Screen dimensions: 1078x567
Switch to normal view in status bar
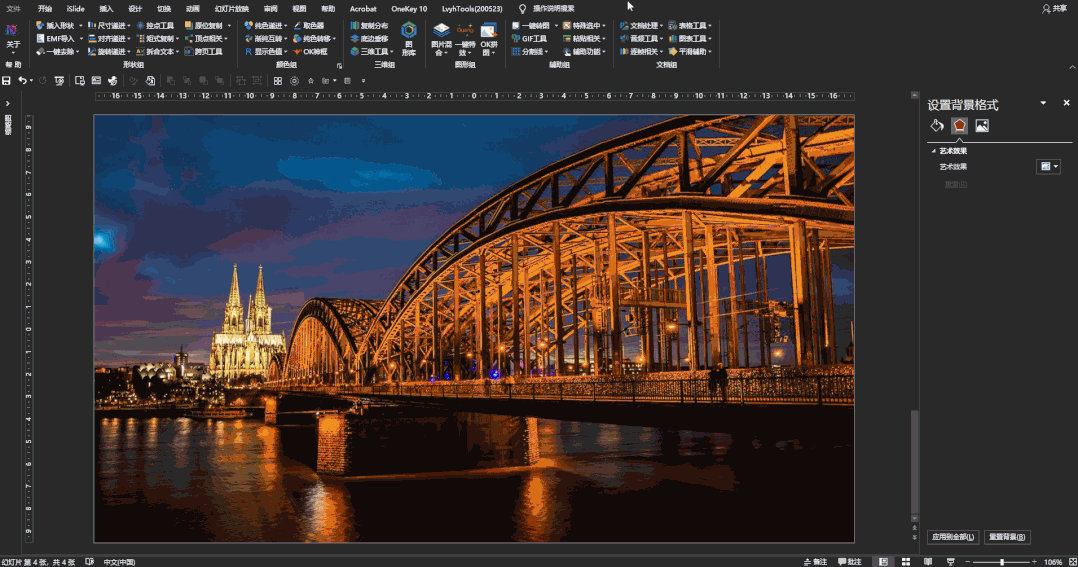(882, 562)
